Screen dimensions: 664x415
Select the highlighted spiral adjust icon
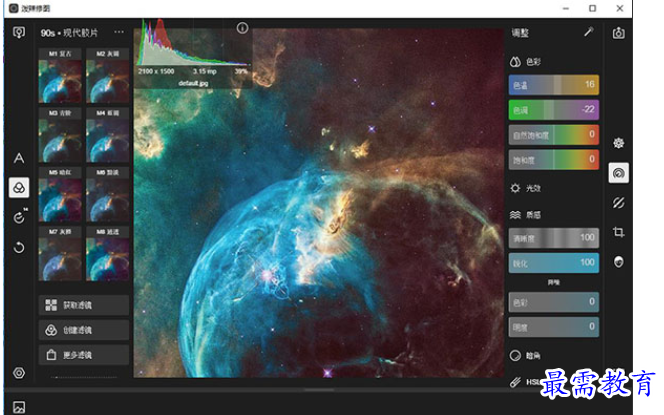(x=618, y=173)
